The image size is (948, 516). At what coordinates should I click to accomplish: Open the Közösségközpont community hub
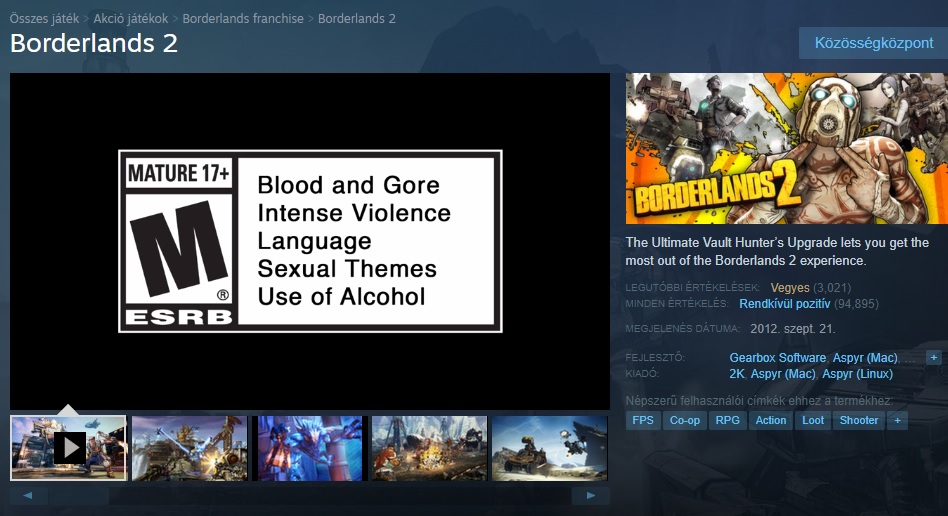click(x=873, y=43)
